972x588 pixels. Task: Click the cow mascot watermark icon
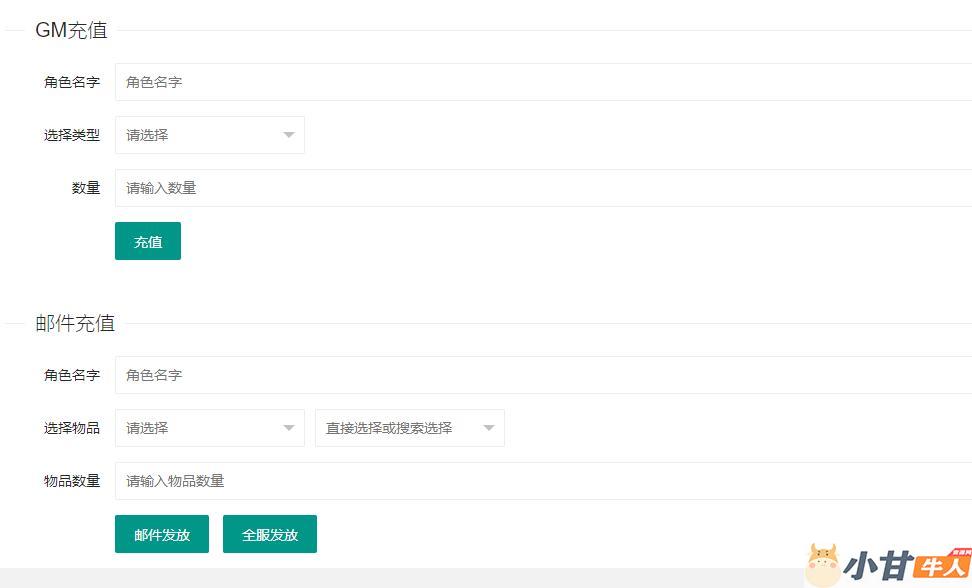[x=822, y=565]
